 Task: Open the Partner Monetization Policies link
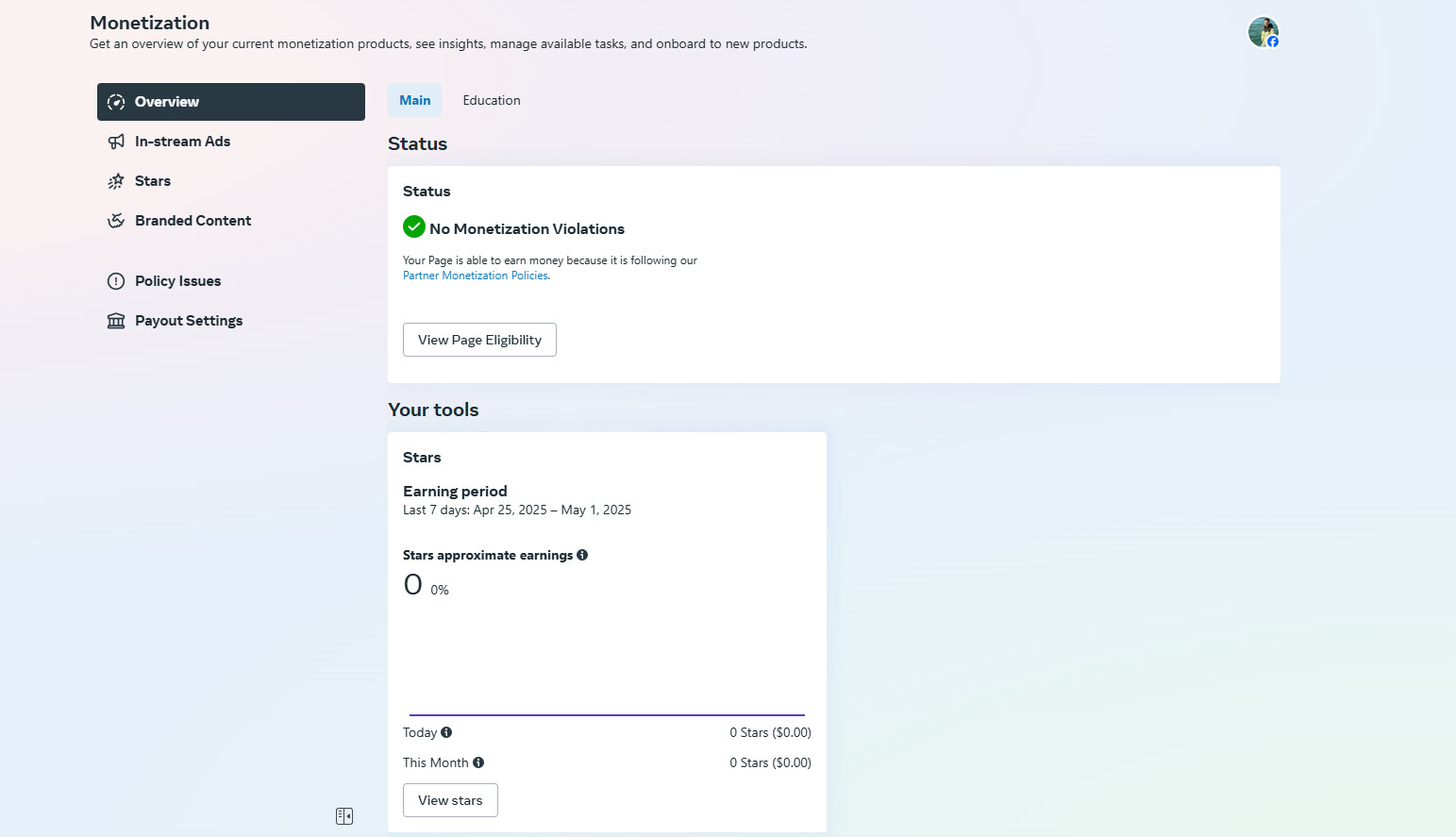coord(475,276)
